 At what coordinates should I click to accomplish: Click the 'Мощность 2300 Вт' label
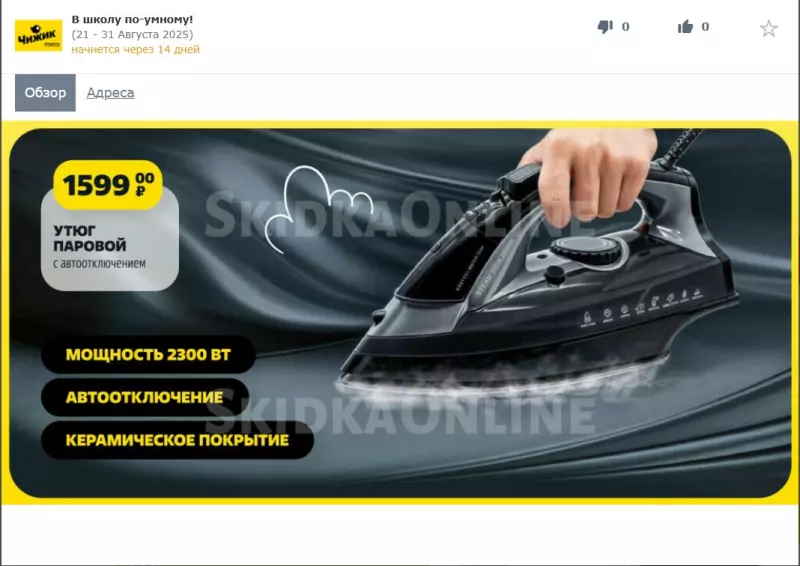[148, 354]
